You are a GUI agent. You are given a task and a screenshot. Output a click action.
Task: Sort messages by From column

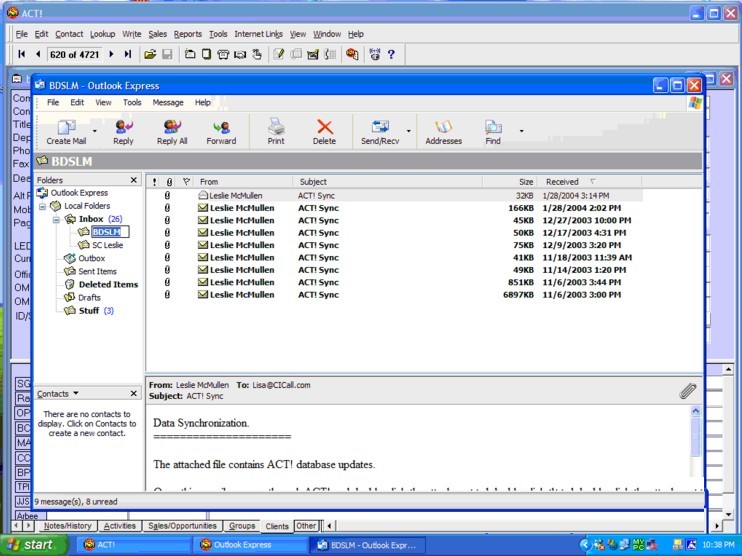tap(243, 182)
